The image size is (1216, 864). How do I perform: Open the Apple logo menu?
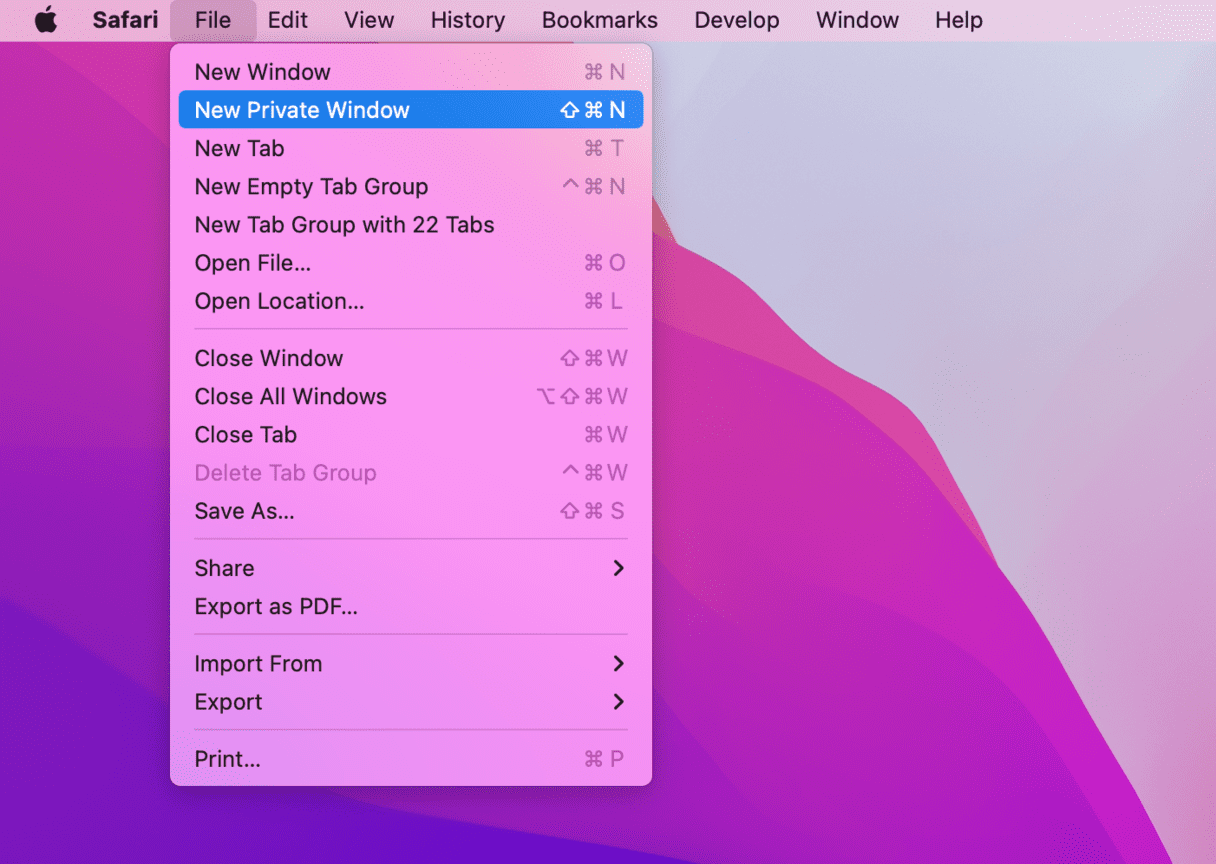click(46, 20)
